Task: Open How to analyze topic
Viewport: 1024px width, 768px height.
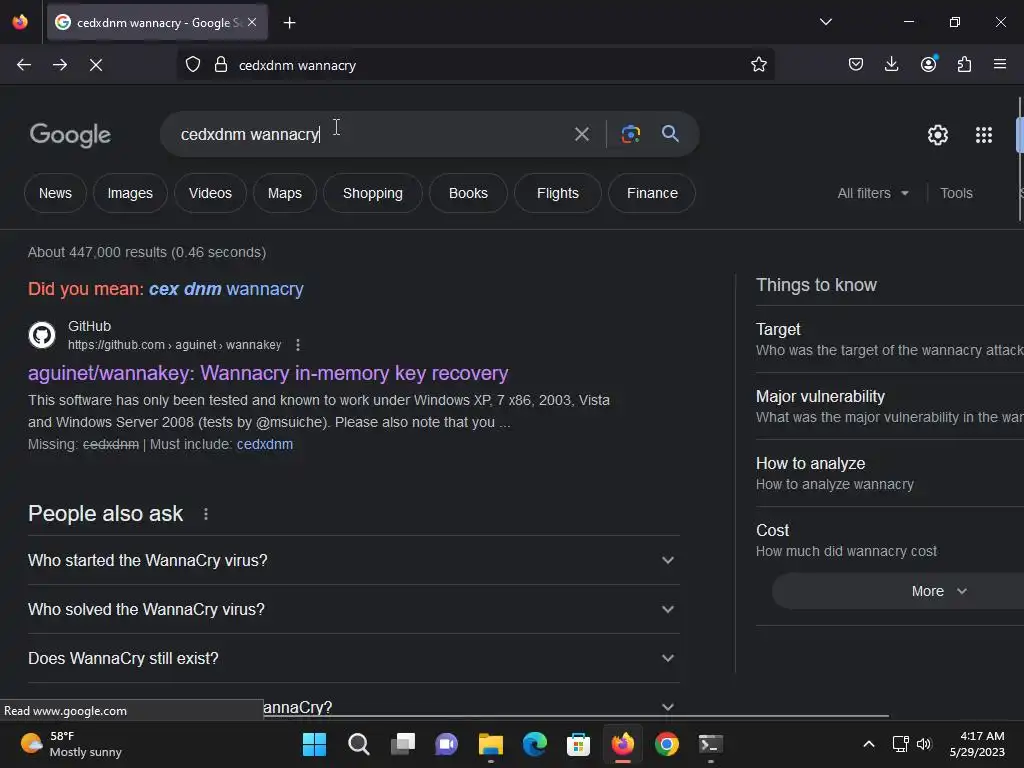Action: 889,473
